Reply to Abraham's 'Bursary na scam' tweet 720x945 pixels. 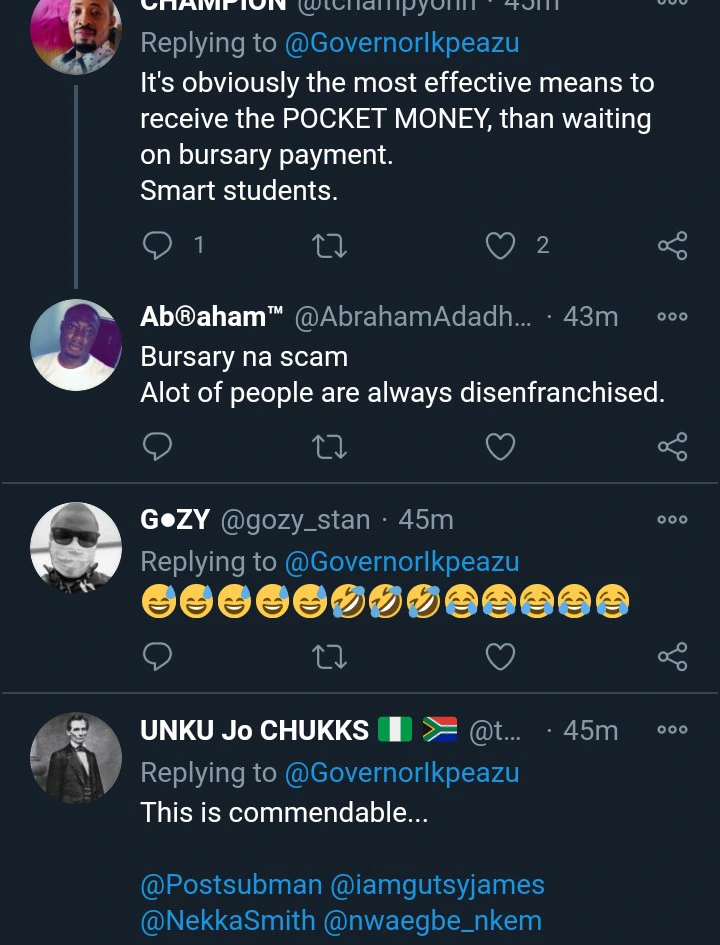158,446
